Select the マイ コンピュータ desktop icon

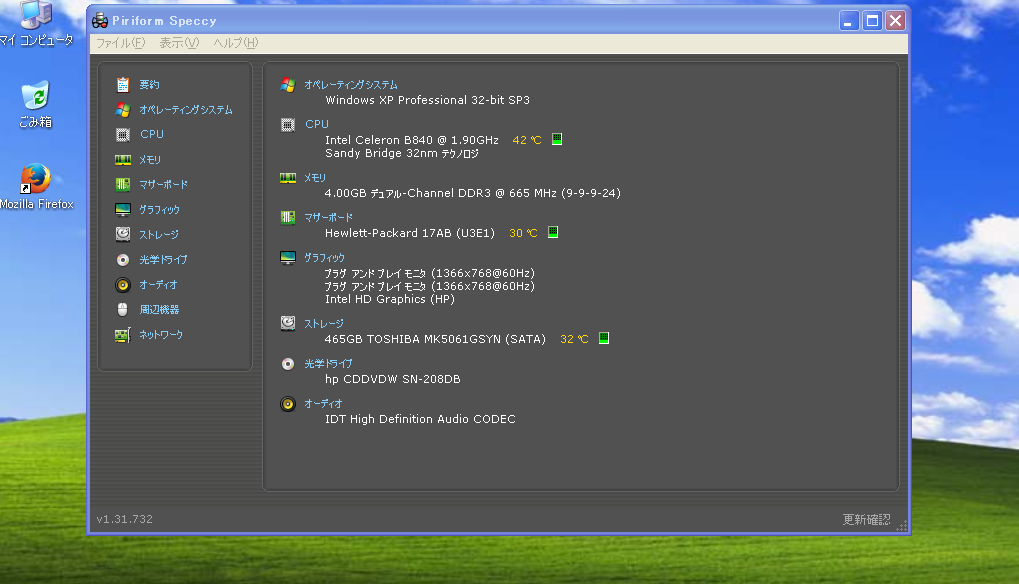(36, 24)
